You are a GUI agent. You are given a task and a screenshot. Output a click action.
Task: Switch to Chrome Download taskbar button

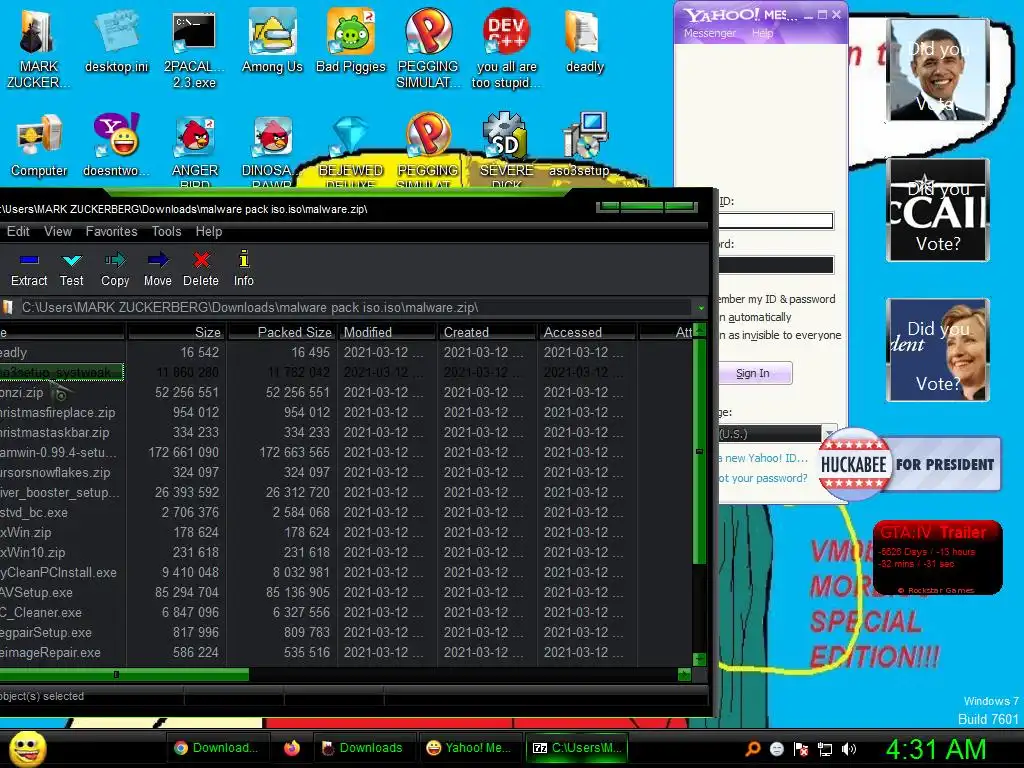pyautogui.click(x=216, y=748)
